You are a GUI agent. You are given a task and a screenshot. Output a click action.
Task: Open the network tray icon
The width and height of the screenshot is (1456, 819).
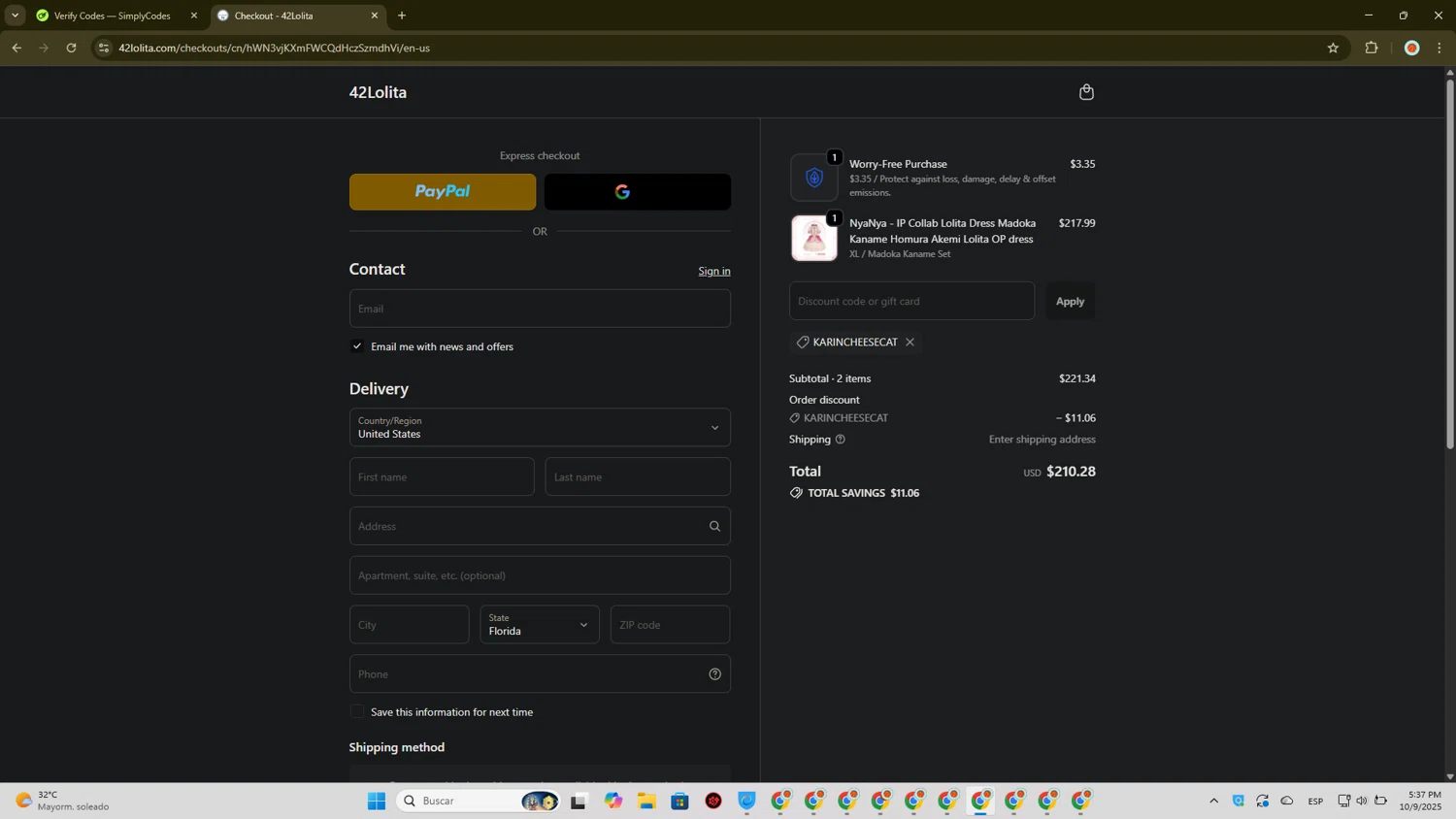point(1344,801)
